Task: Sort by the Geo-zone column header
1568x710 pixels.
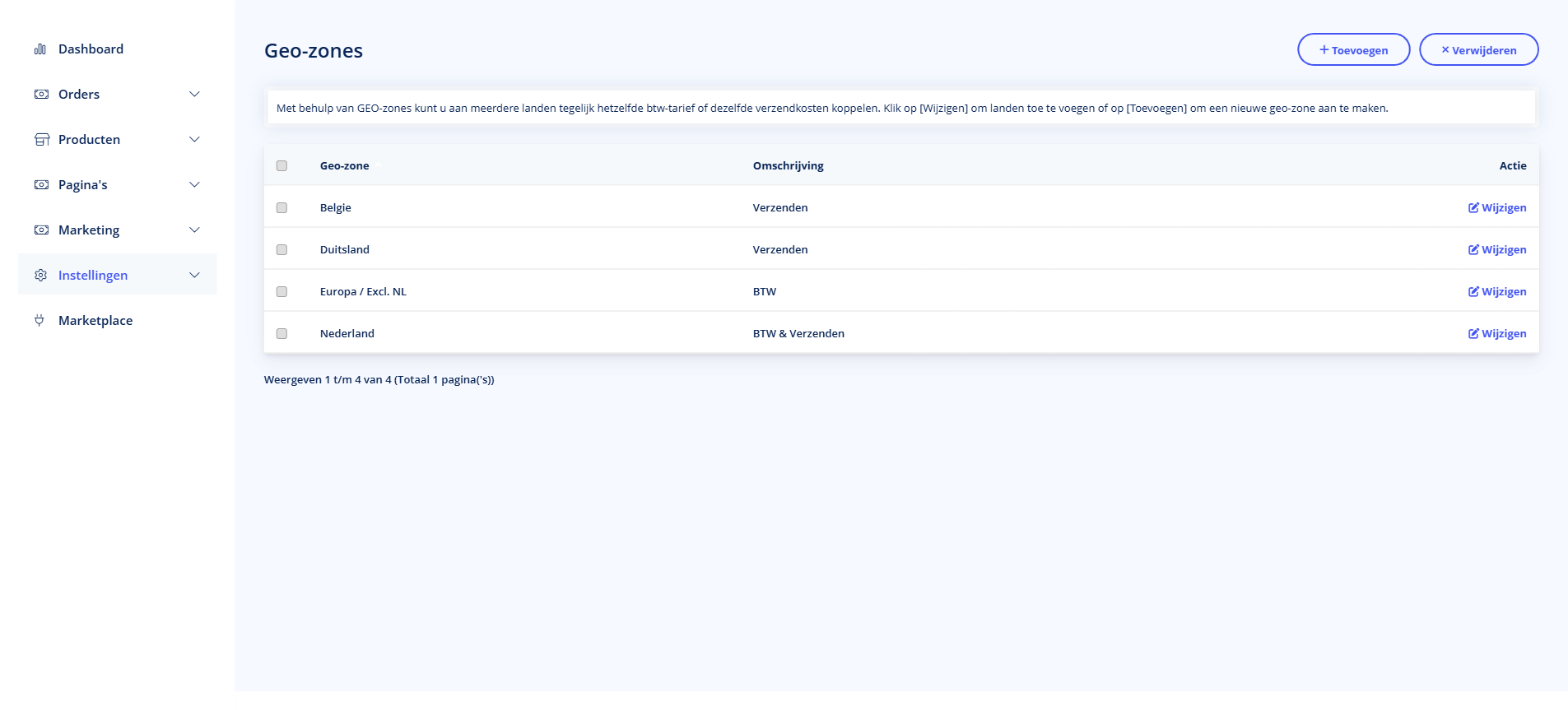Action: coord(344,166)
